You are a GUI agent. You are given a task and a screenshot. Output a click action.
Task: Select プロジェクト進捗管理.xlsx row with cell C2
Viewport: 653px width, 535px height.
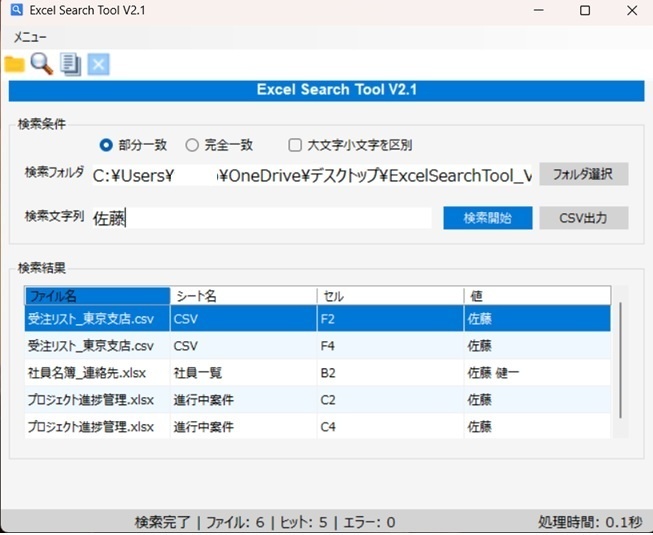coord(318,400)
